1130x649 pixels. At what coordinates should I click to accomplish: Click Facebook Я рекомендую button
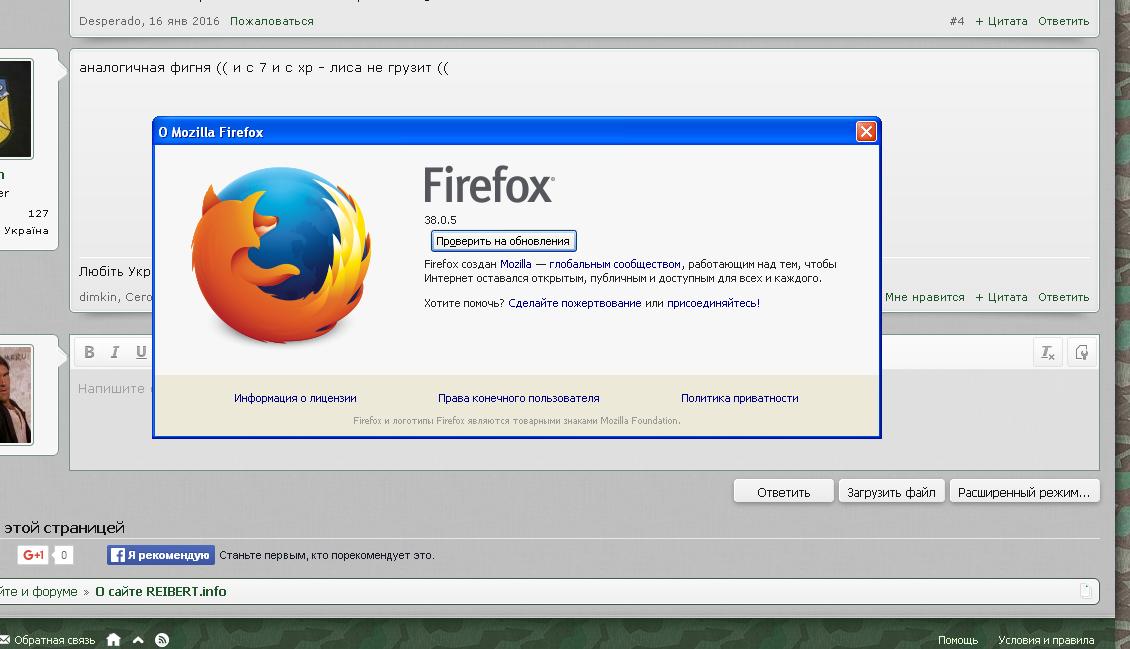pos(161,555)
